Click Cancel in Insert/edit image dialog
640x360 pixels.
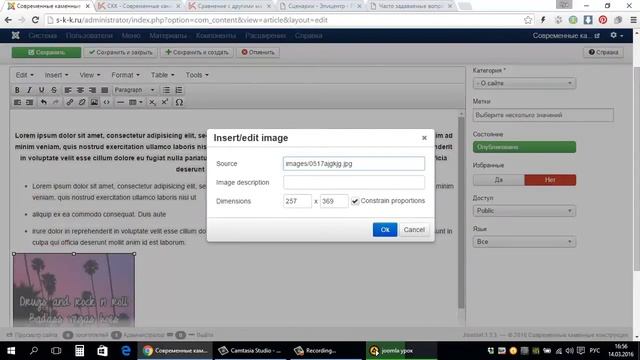click(x=414, y=229)
